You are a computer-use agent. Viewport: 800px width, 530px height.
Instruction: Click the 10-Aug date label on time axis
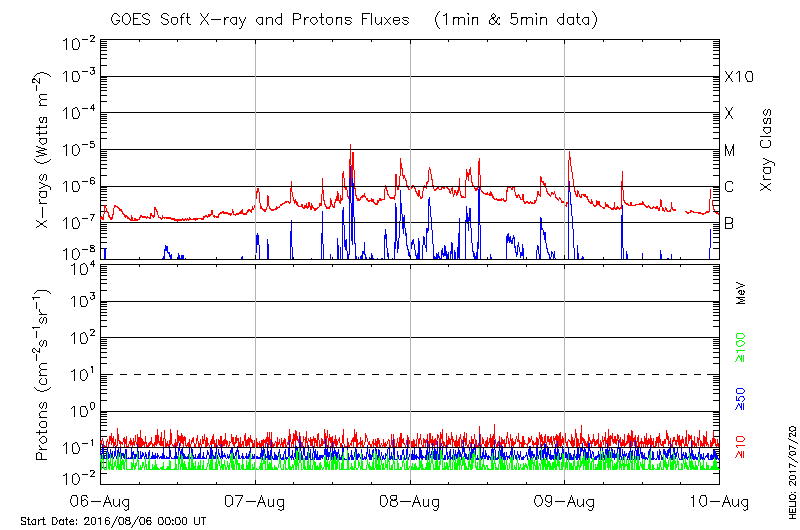coord(718,500)
